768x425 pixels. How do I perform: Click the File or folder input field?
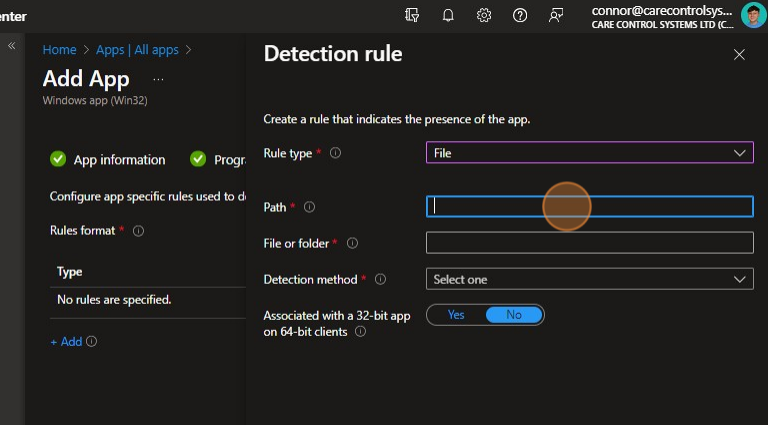589,243
